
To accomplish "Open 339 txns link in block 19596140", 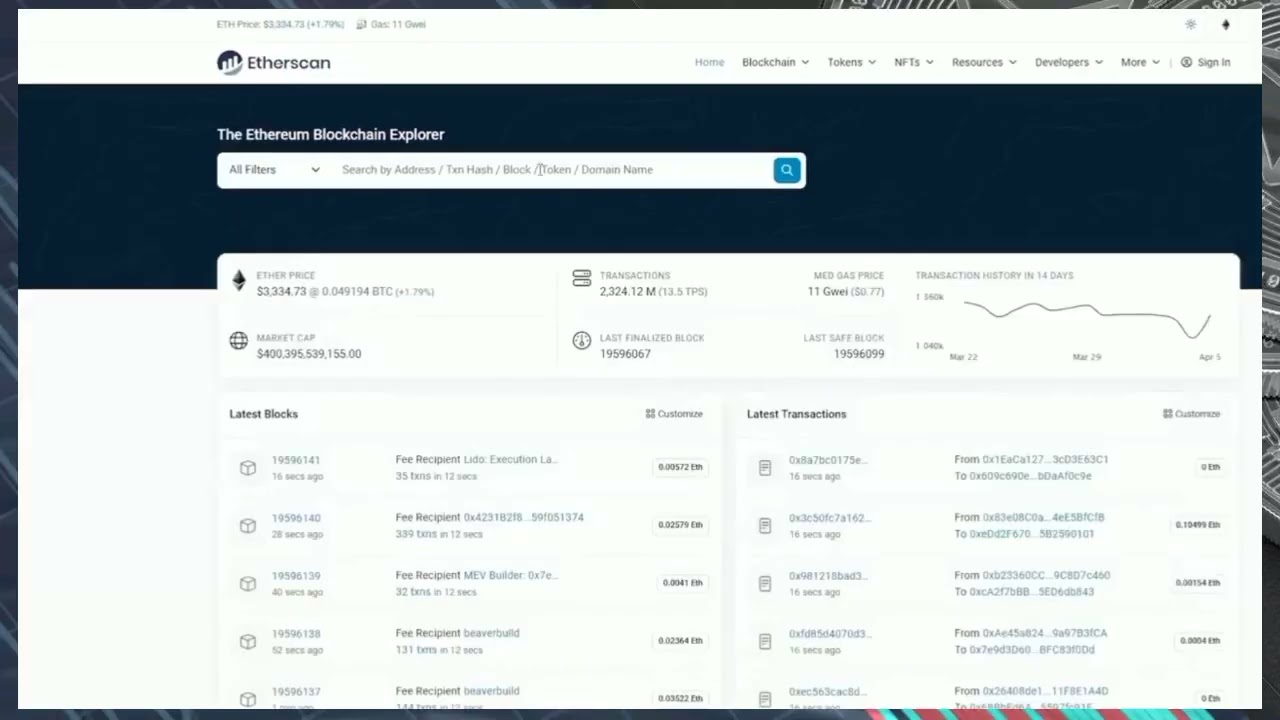I will click(x=416, y=534).
